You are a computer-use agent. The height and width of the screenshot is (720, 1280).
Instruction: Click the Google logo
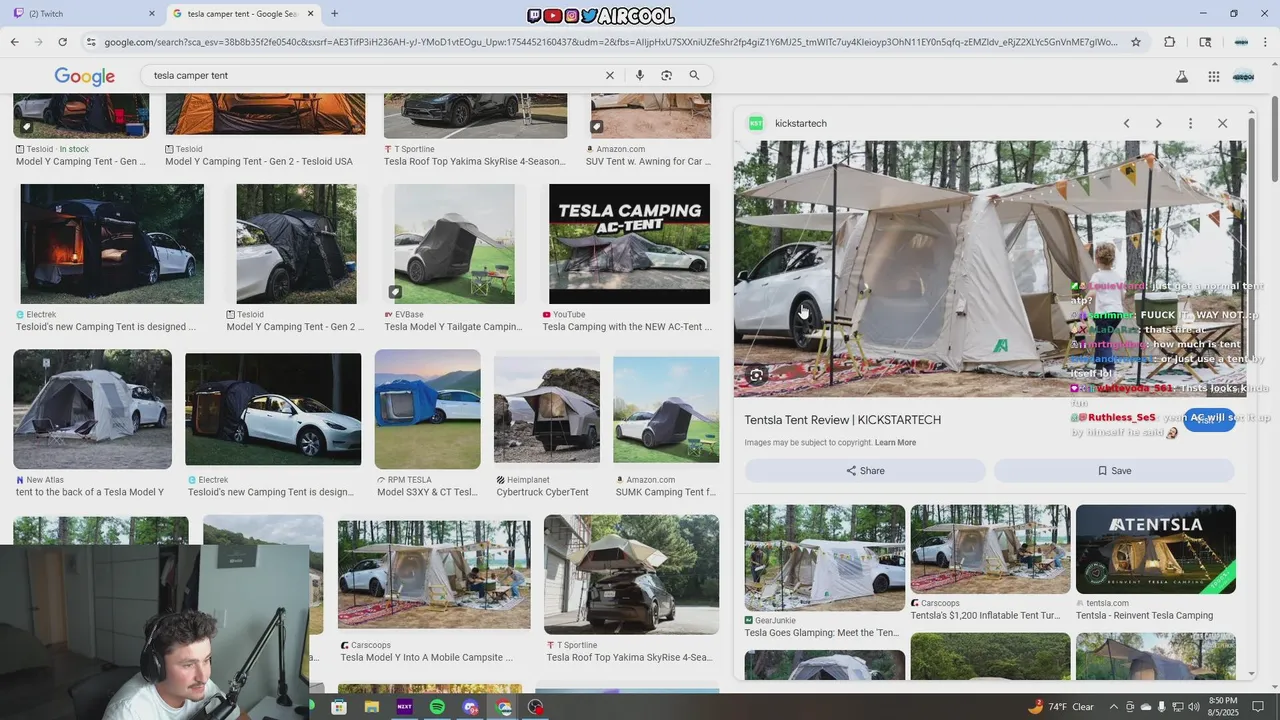(85, 76)
